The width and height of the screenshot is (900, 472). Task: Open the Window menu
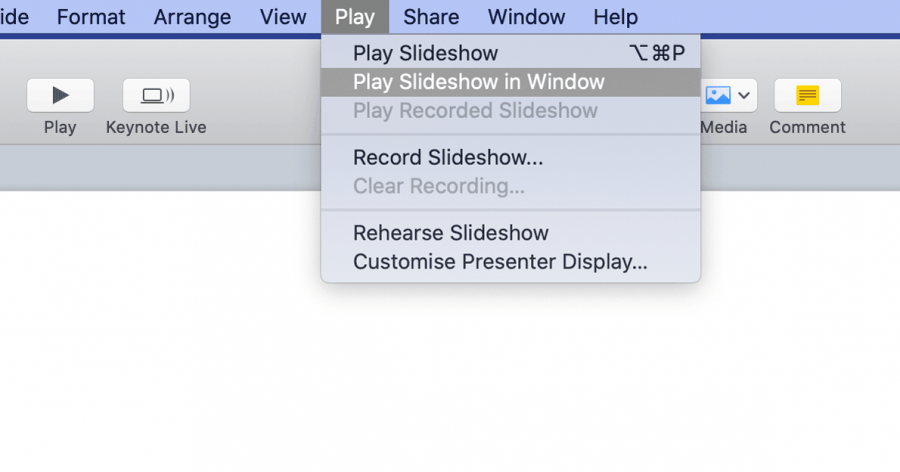526,17
